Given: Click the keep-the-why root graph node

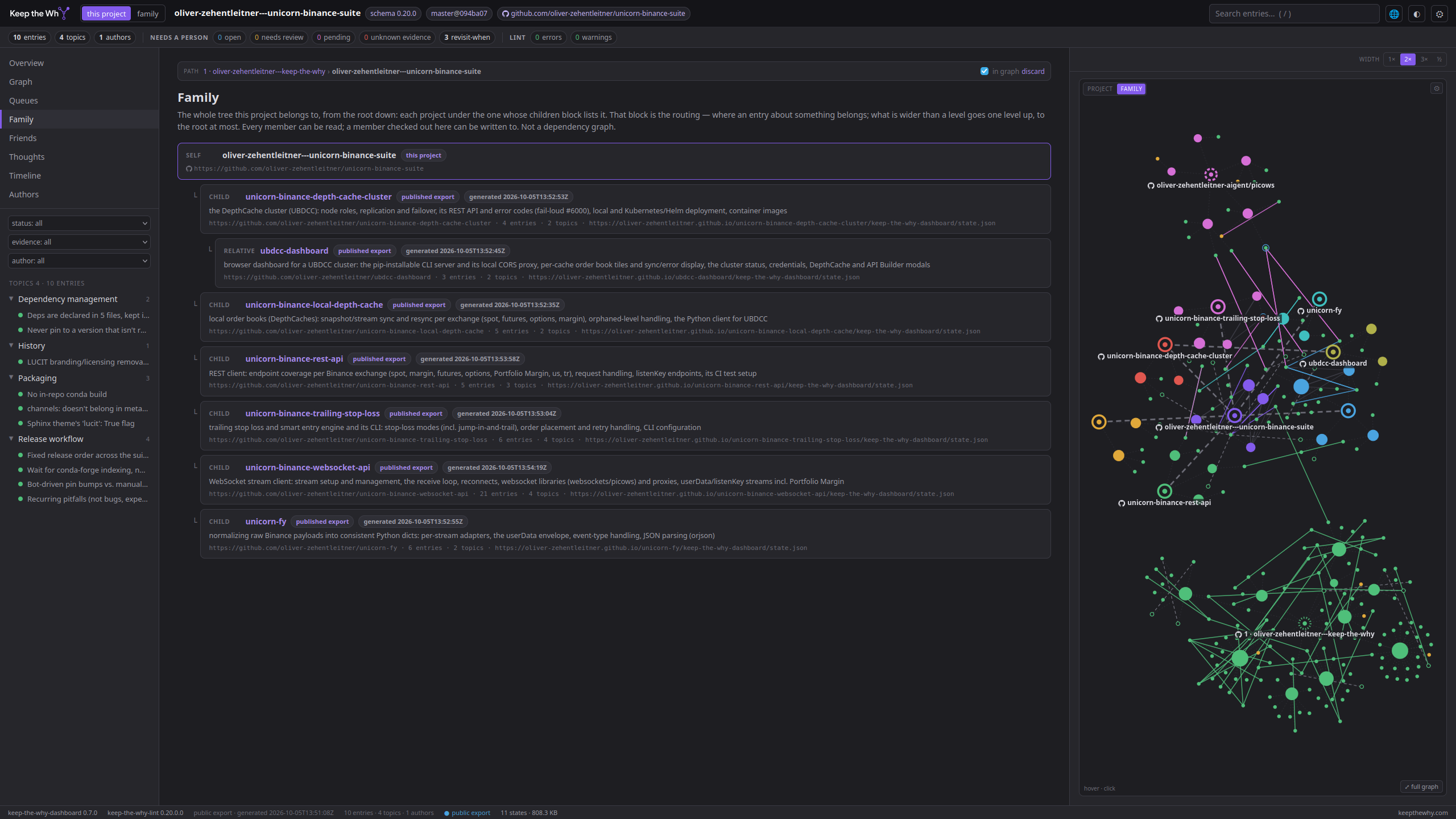Looking at the screenshot, I should click(x=1305, y=623).
